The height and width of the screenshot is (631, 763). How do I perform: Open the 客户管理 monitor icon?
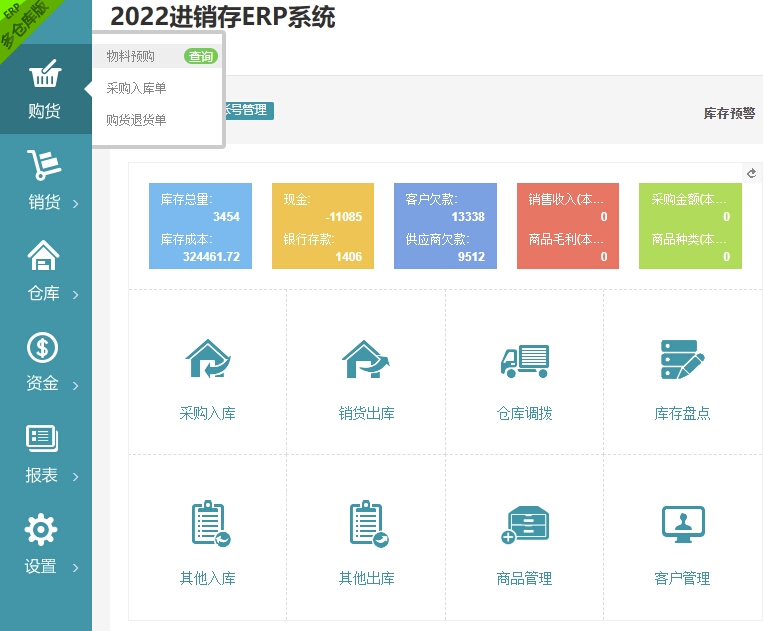click(x=682, y=525)
